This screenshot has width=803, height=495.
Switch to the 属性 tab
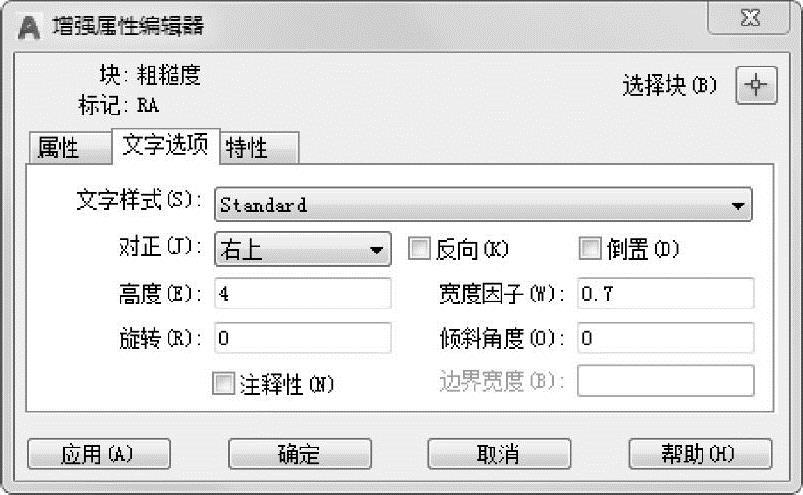click(60, 148)
